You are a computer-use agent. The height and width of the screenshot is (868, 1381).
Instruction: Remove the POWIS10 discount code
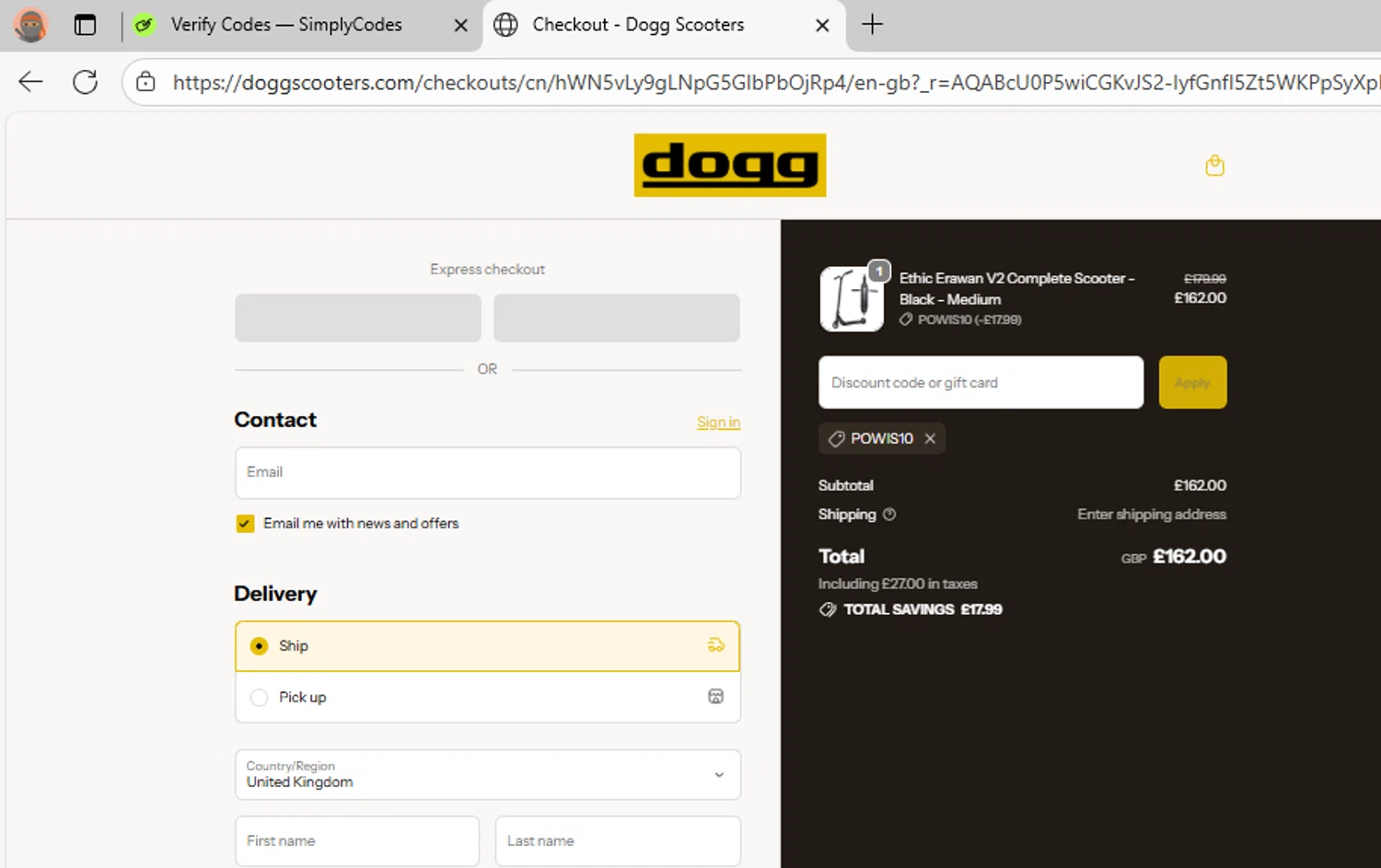coord(930,439)
